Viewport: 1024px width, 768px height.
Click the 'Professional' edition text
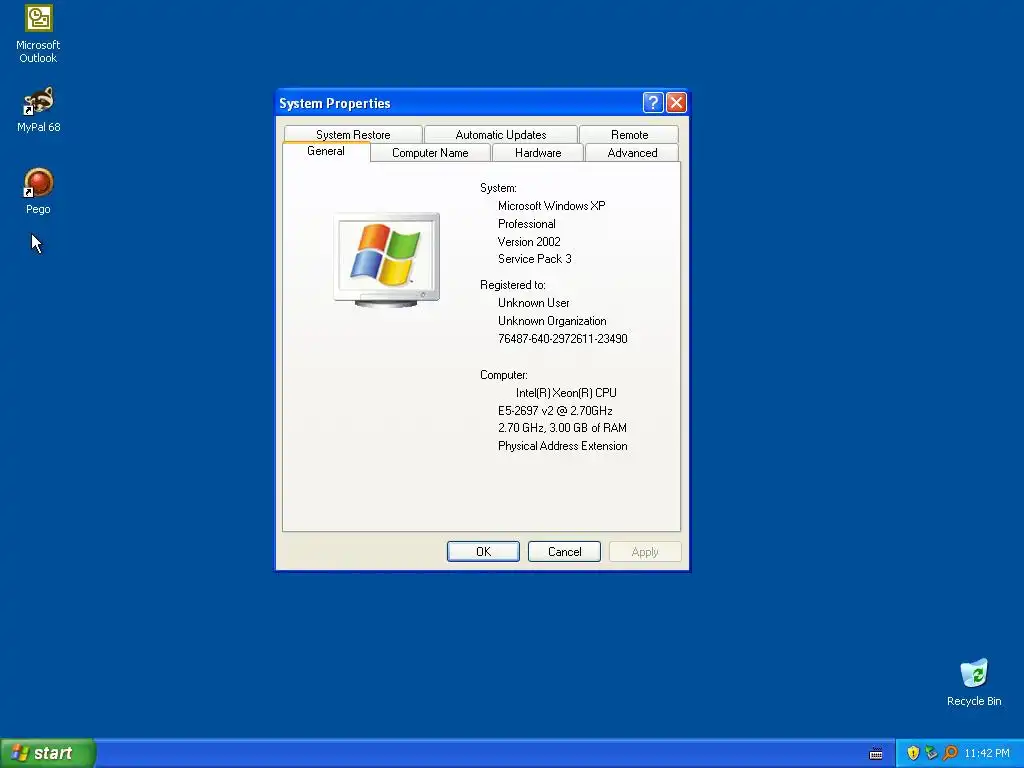pyautogui.click(x=526, y=224)
